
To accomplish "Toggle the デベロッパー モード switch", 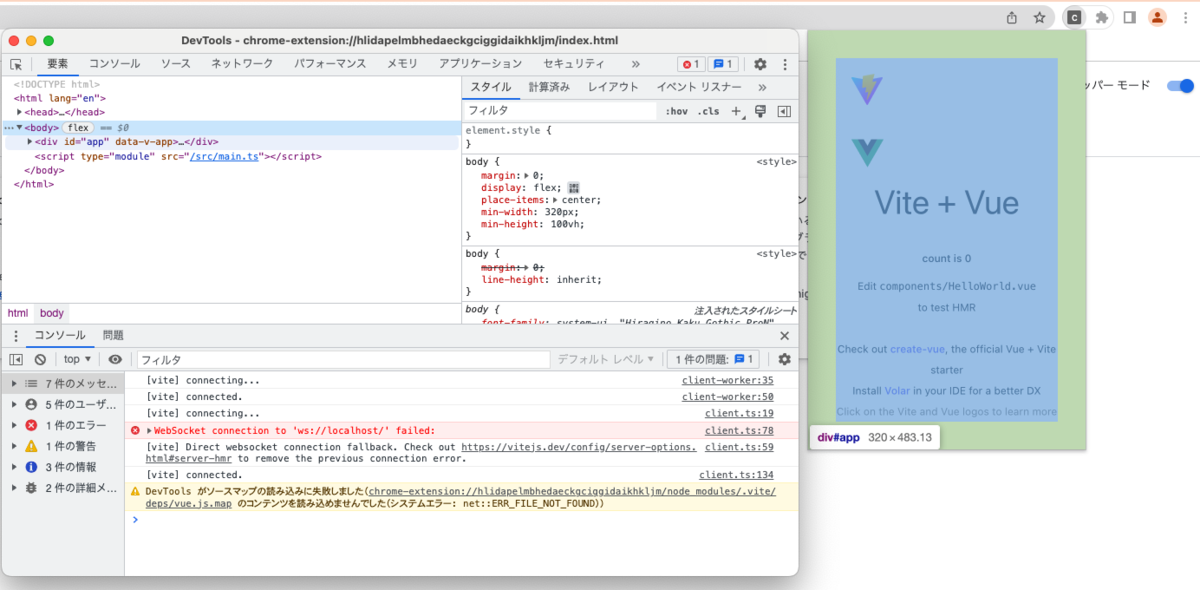I will pyautogui.click(x=1180, y=86).
